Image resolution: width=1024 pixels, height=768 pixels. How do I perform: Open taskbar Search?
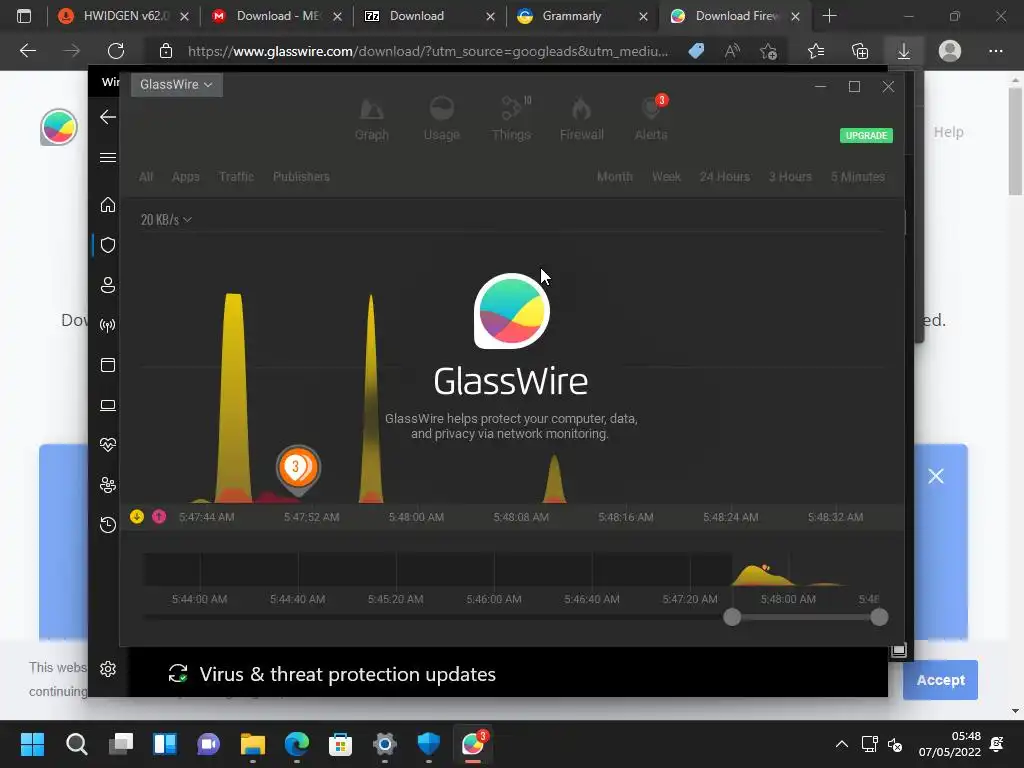click(x=76, y=744)
